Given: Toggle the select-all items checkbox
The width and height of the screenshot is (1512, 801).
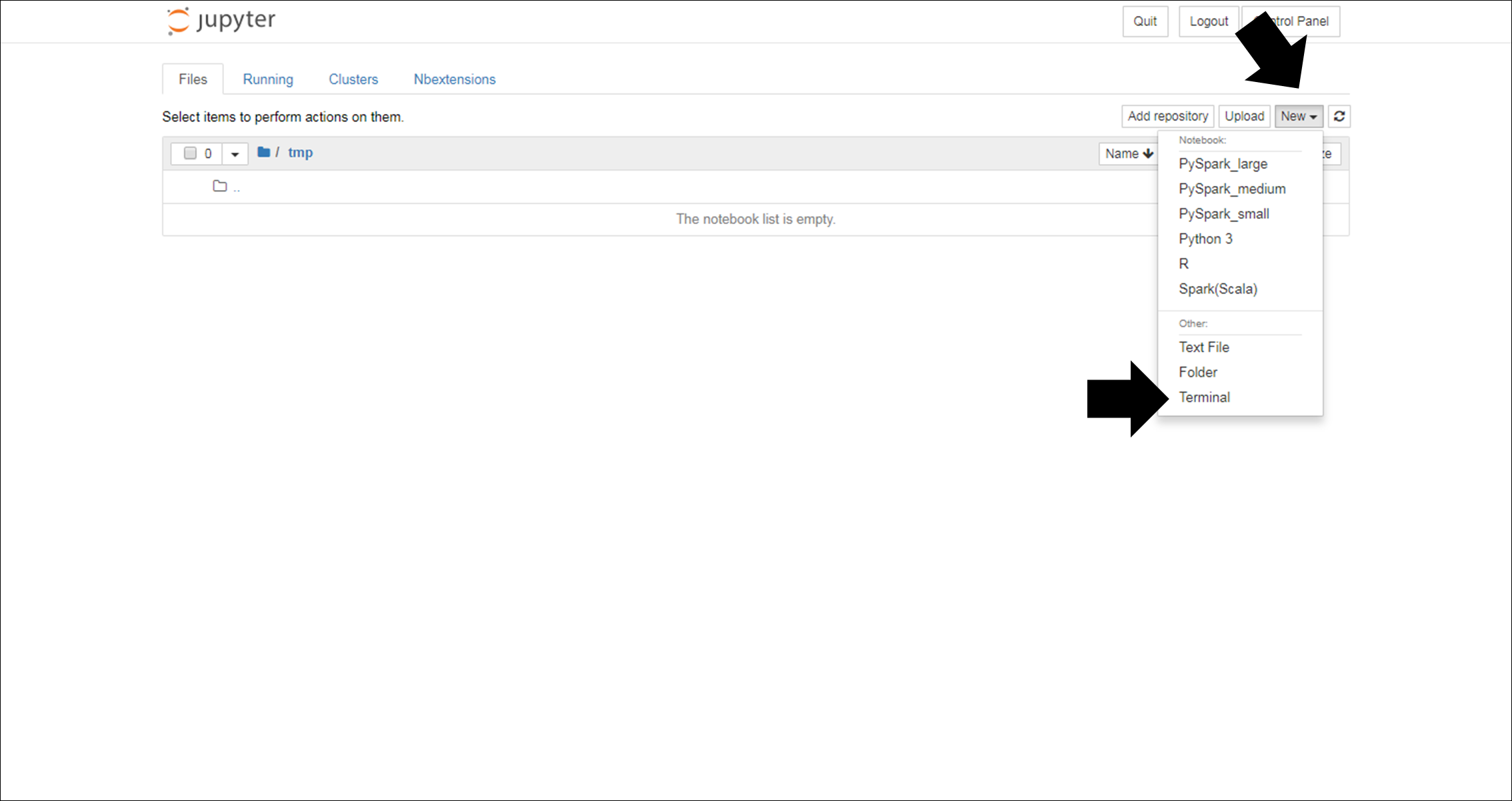Looking at the screenshot, I should (x=190, y=153).
